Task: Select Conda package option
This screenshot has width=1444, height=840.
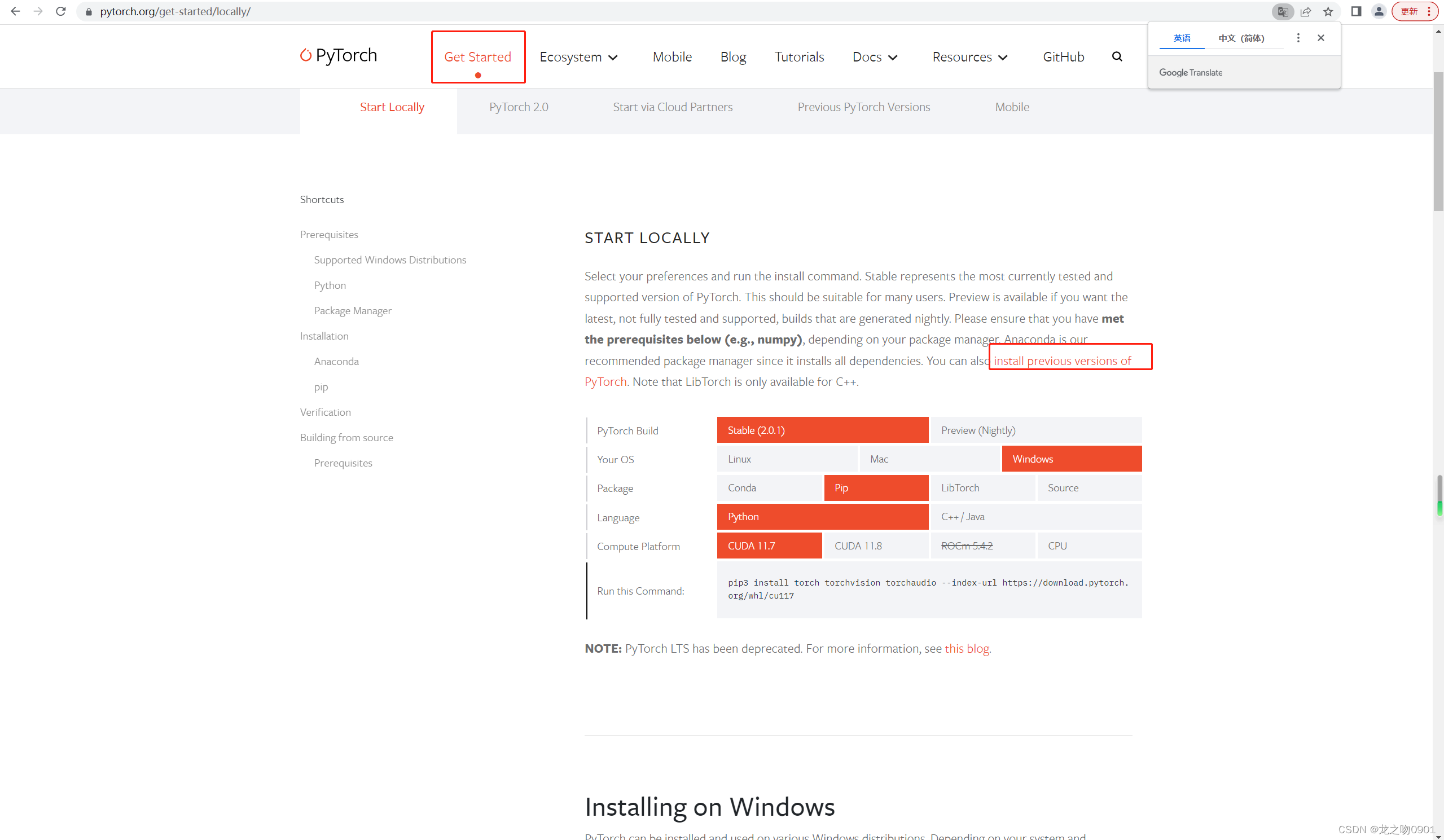Action: coord(770,487)
